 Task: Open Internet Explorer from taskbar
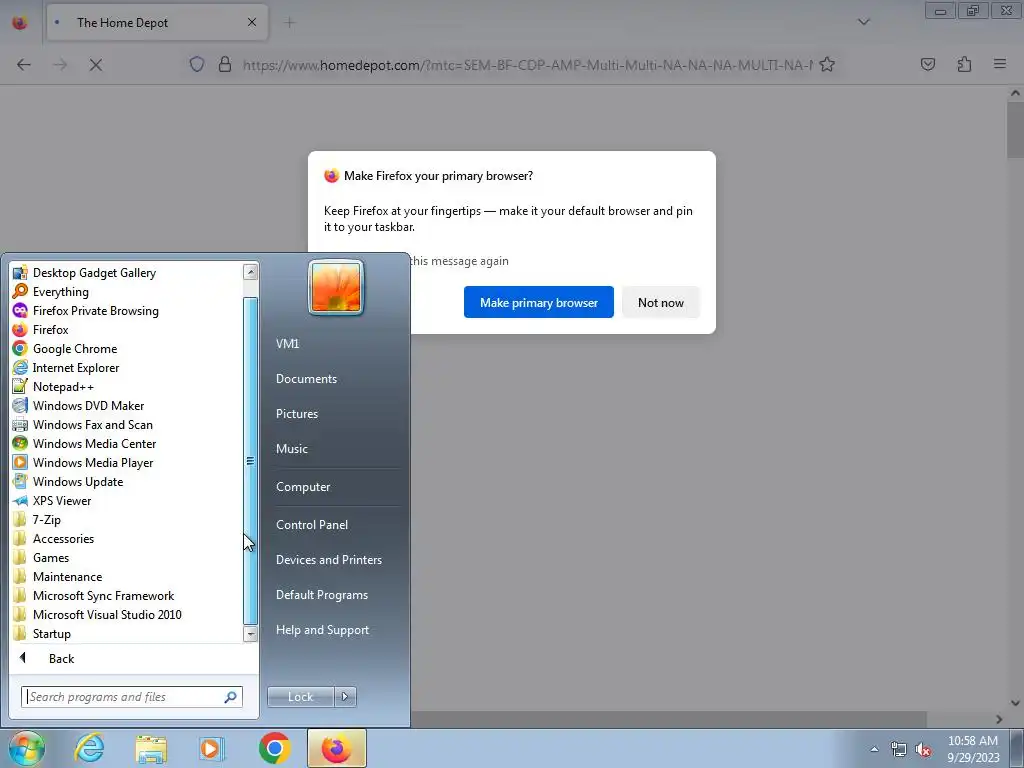point(89,748)
